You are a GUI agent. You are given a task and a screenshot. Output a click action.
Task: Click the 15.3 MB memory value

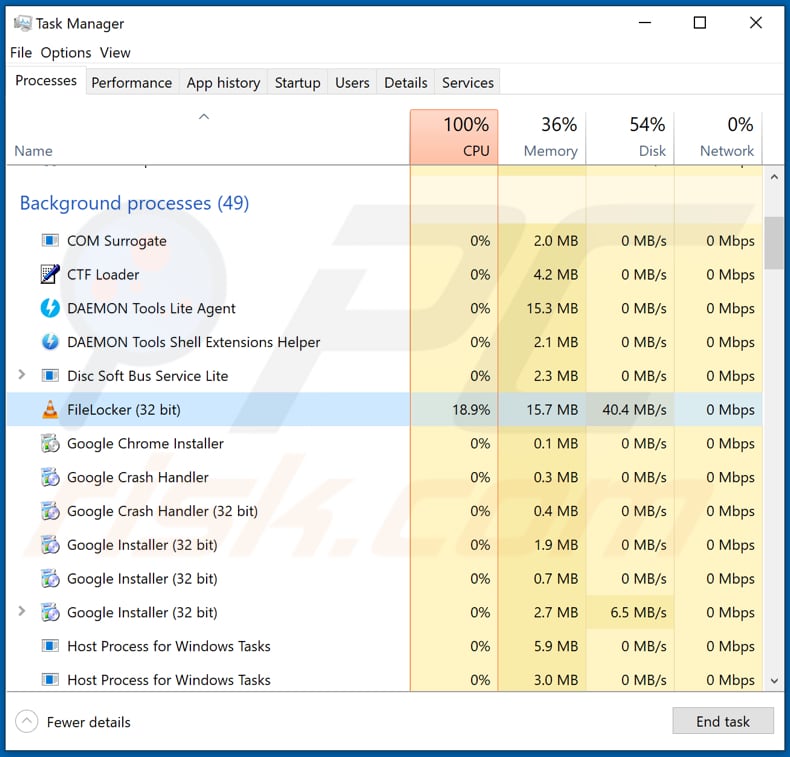coord(552,308)
